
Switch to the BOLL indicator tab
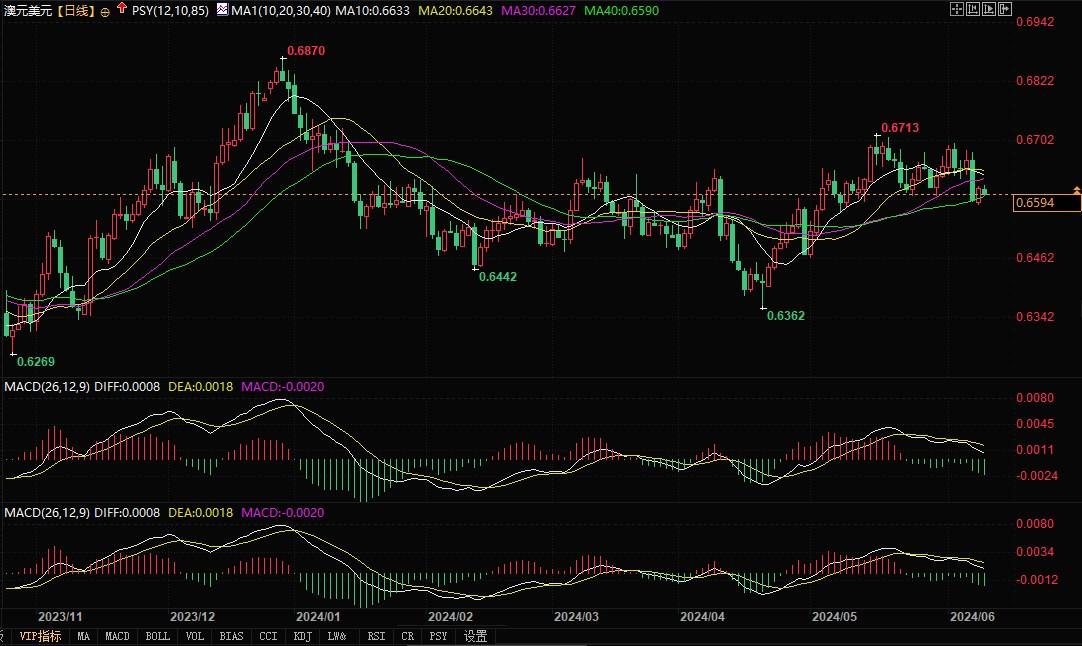[x=157, y=636]
